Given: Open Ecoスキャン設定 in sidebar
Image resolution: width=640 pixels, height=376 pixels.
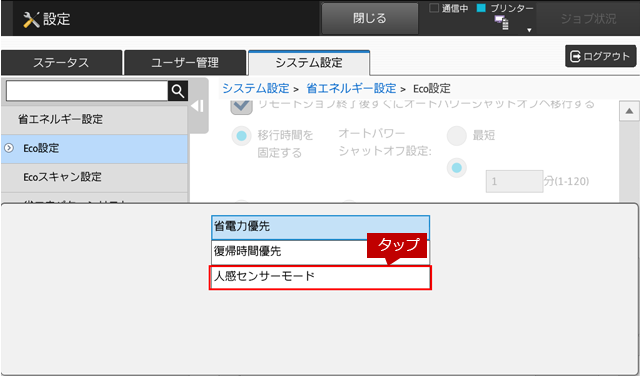Looking at the screenshot, I should [x=94, y=177].
